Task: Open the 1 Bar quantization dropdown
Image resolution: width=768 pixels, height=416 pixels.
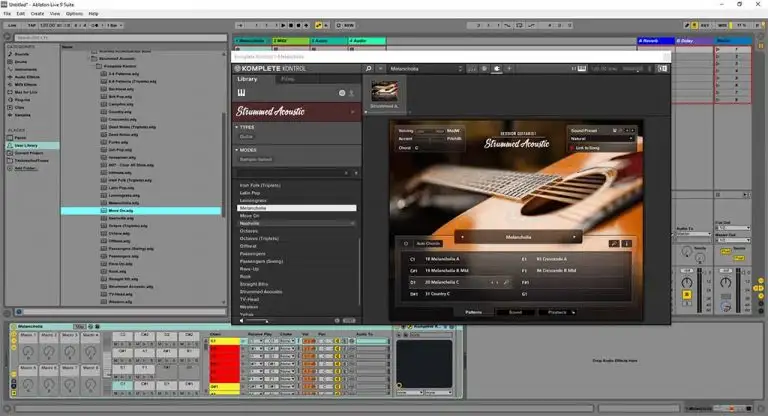Action: click(115, 25)
